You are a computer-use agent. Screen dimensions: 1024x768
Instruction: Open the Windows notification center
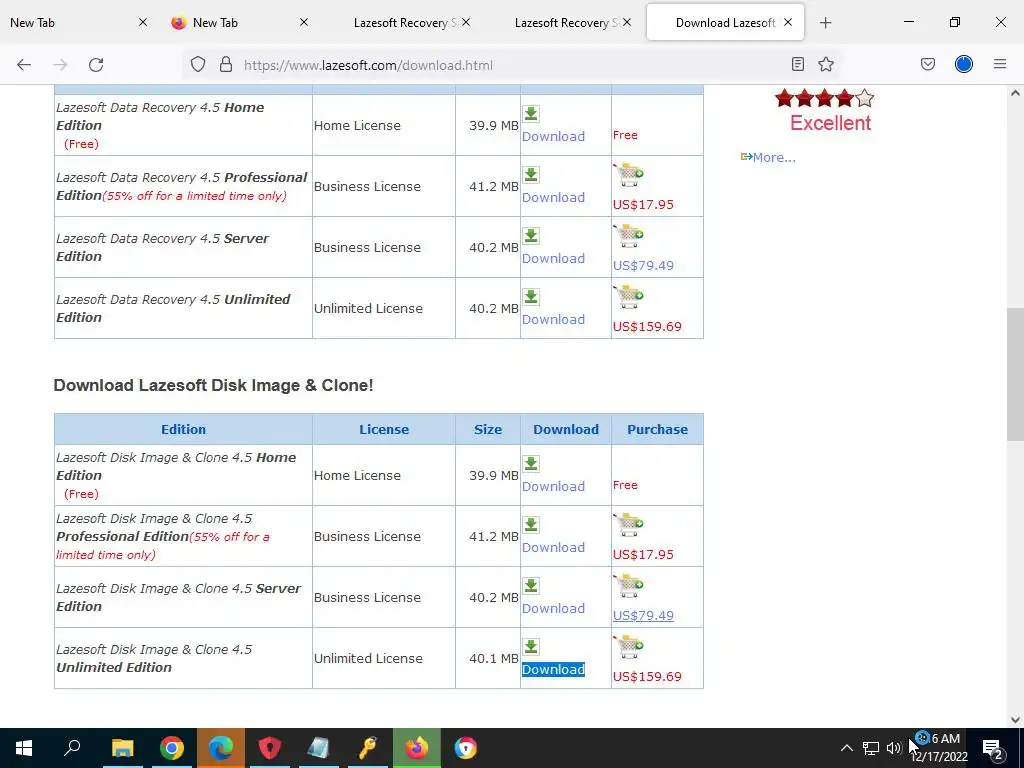[x=993, y=748]
